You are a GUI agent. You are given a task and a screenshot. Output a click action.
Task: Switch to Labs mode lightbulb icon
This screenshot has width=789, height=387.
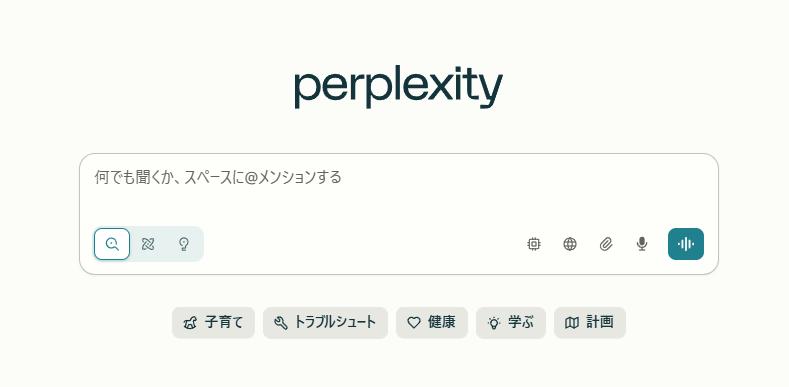184,244
